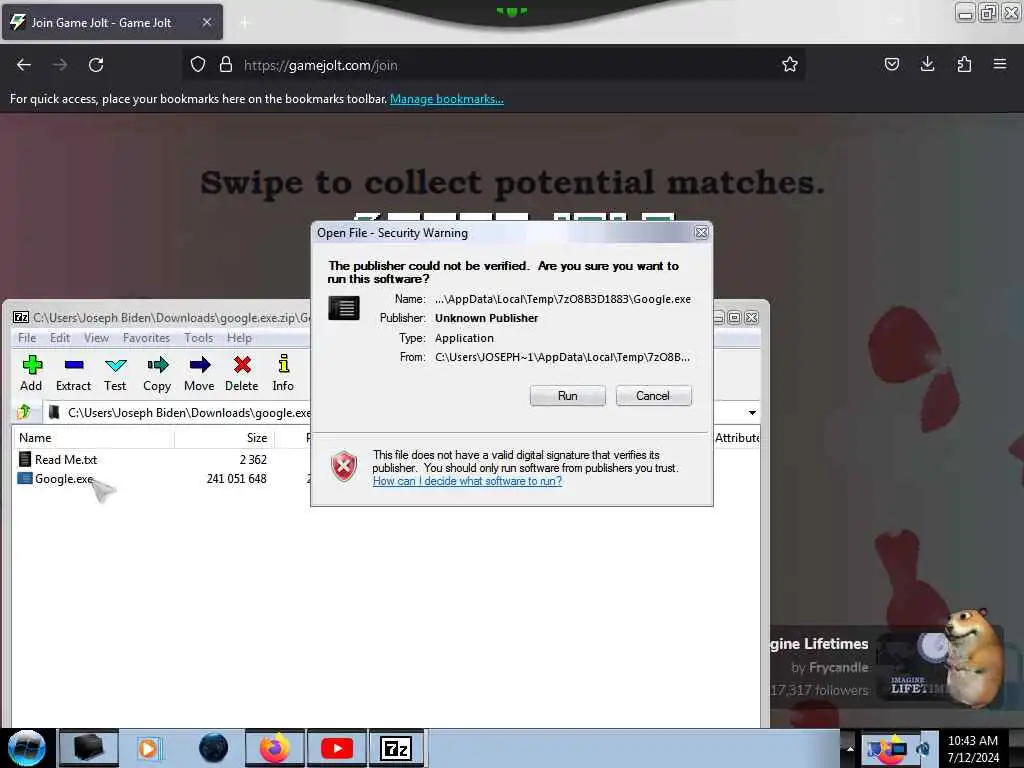Click the gamejolt.com/join address bar

(x=492, y=65)
